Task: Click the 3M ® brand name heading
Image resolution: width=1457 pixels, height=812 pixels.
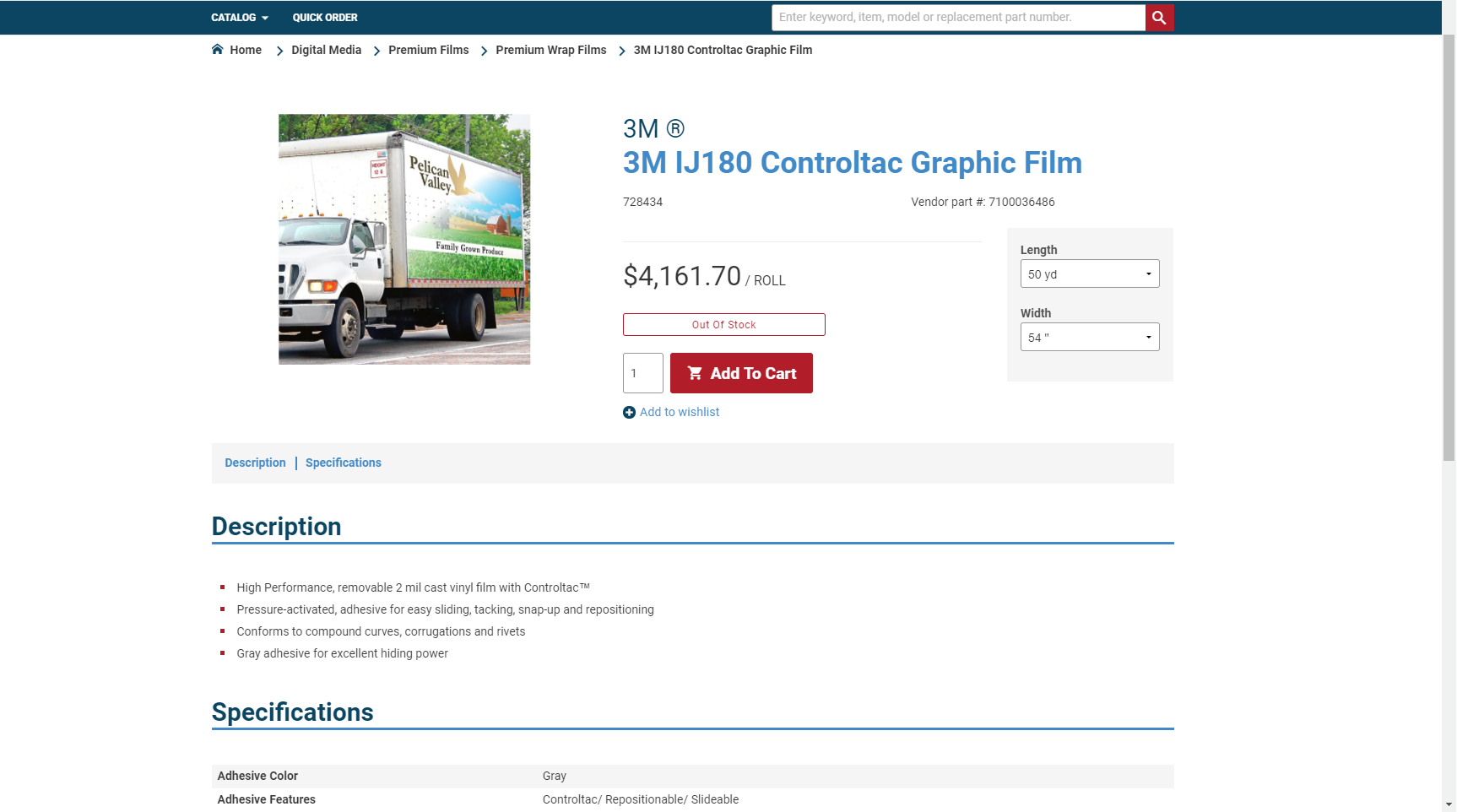Action: (x=653, y=128)
